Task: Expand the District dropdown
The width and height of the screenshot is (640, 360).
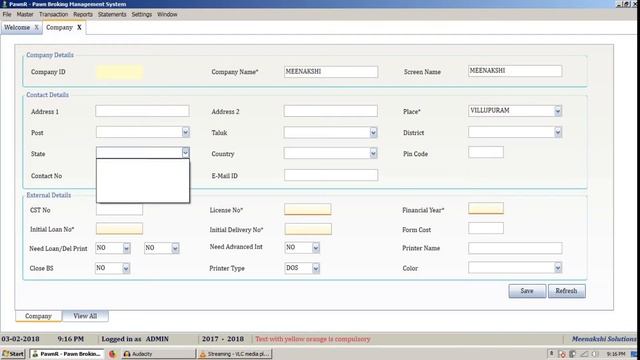Action: click(558, 132)
